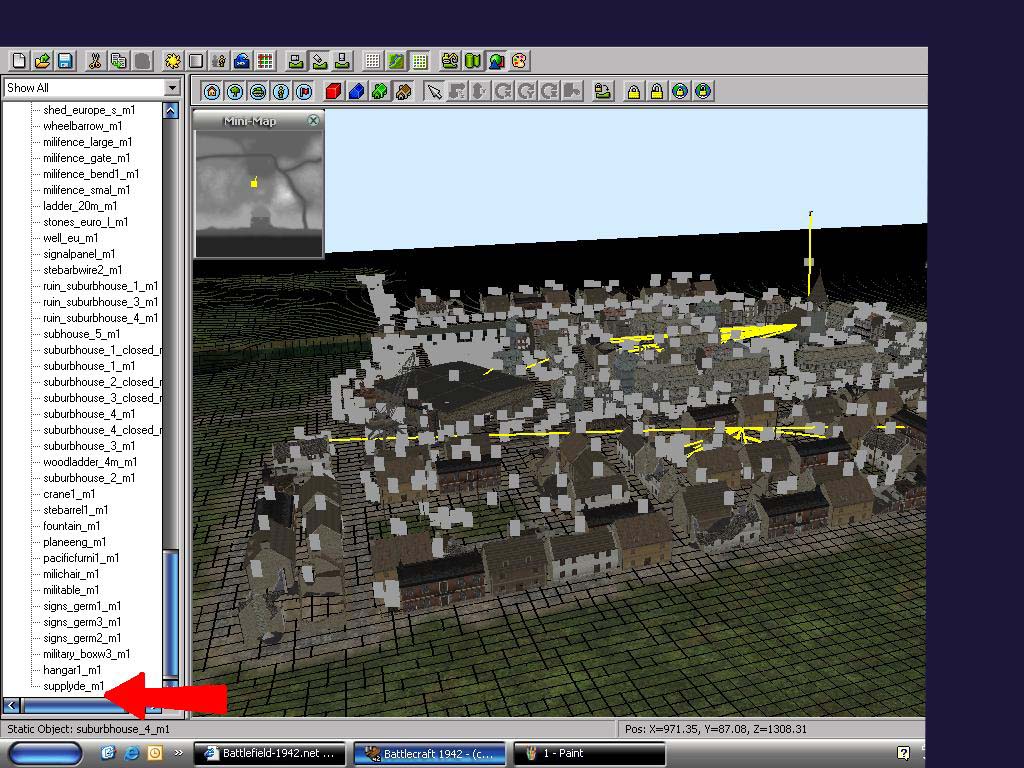
Task: Select hangar1_m1 in the list
Action: point(72,670)
